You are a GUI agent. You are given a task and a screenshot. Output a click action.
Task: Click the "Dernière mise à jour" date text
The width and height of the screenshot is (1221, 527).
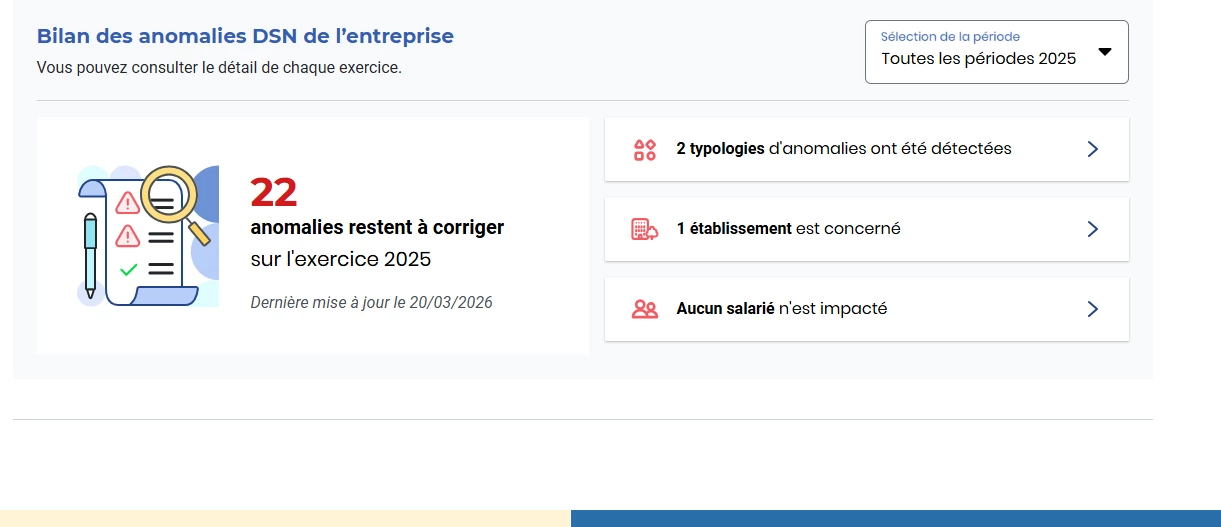pos(371,302)
